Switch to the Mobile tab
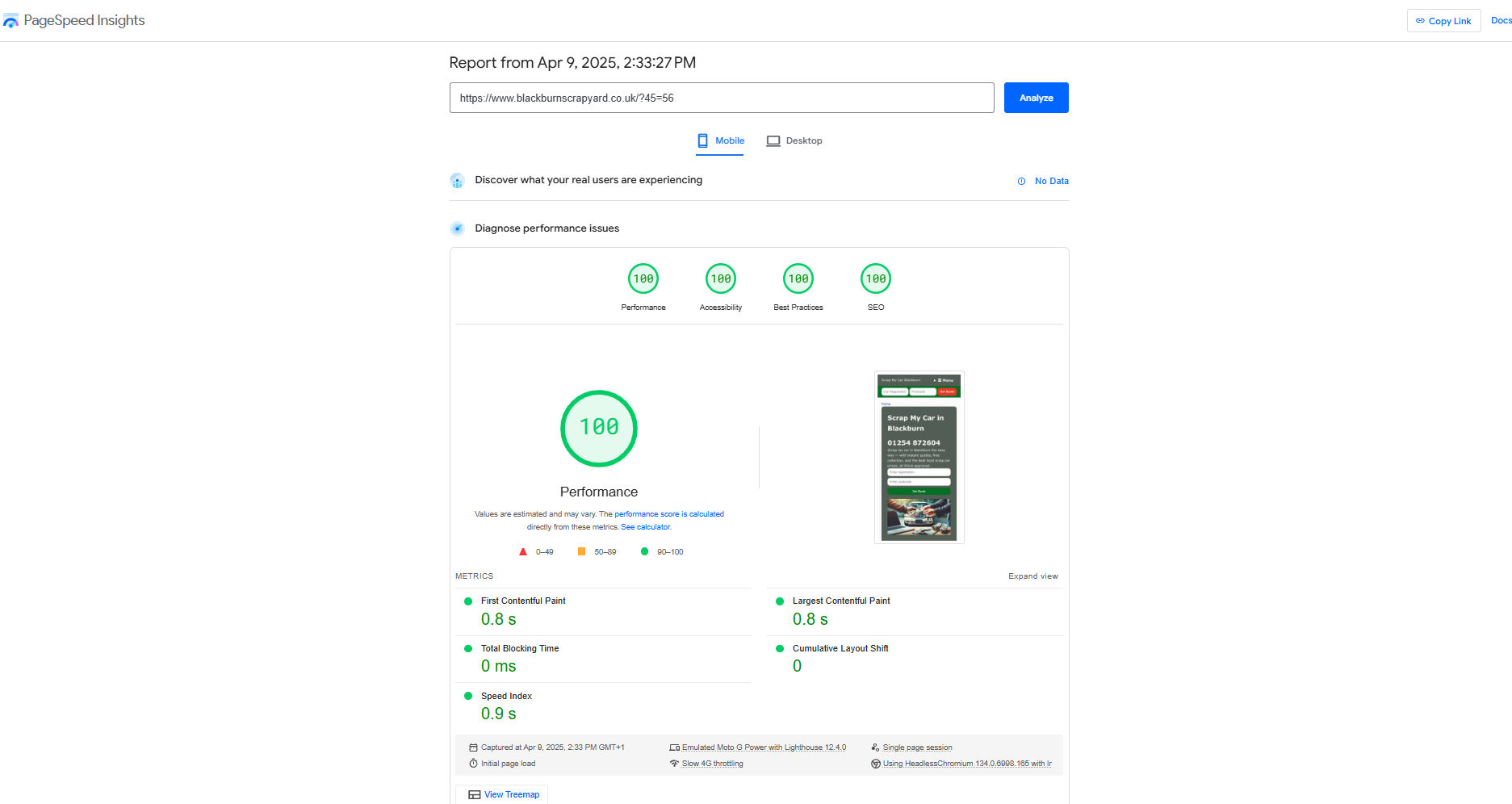This screenshot has height=804, width=1512. point(720,141)
